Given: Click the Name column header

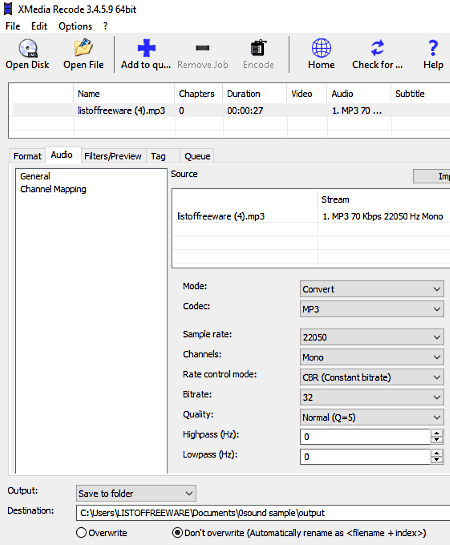Looking at the screenshot, I should 124,93.
